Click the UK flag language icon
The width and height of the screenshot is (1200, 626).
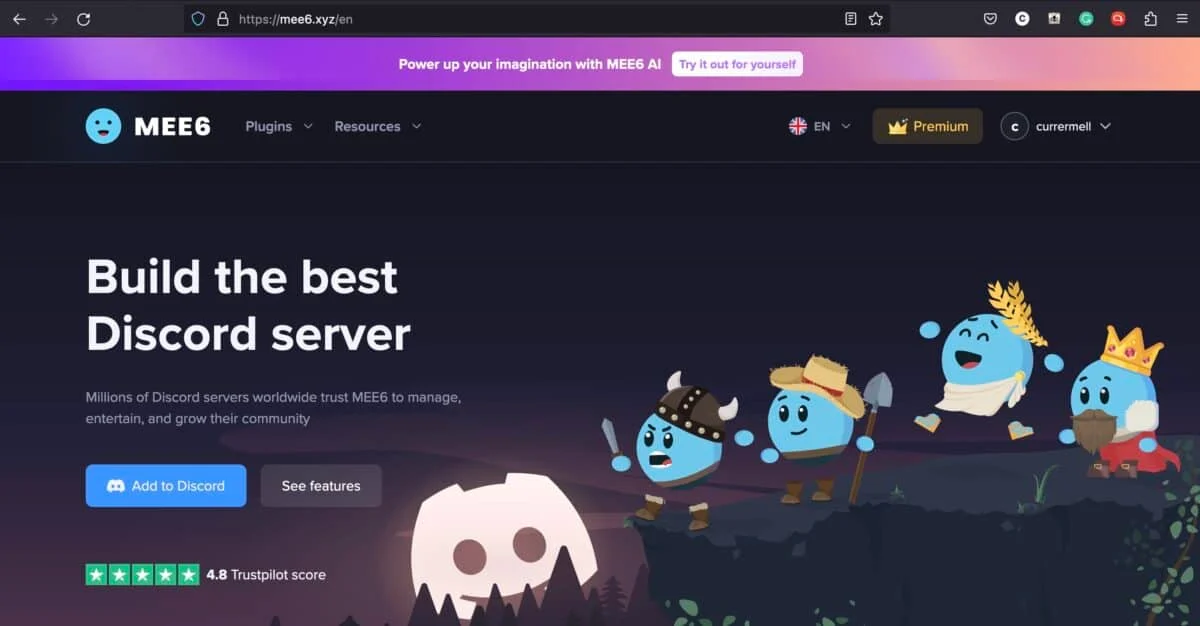[798, 126]
